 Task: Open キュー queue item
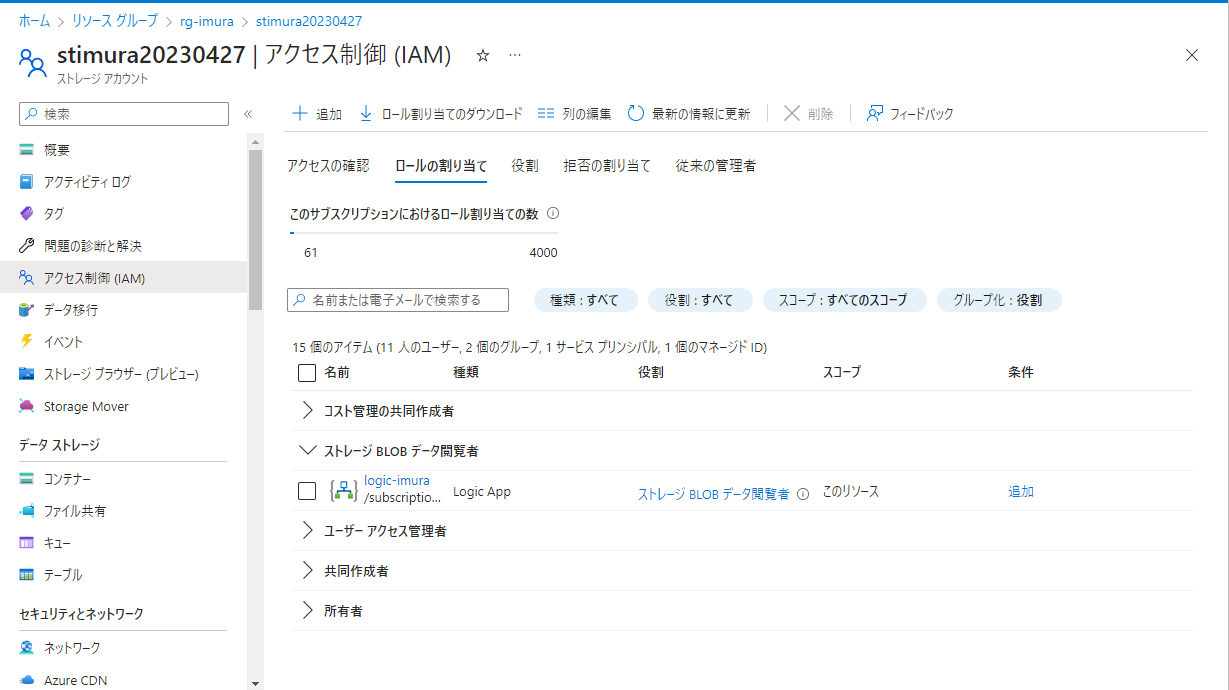coord(57,543)
